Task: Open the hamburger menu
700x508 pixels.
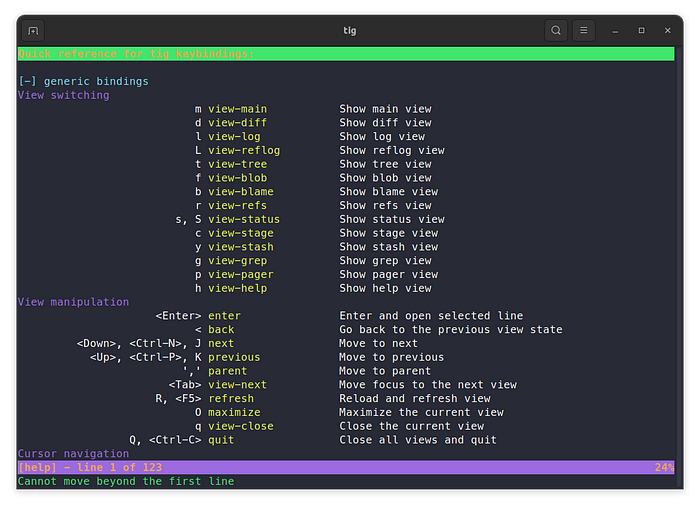Action: coord(583,30)
